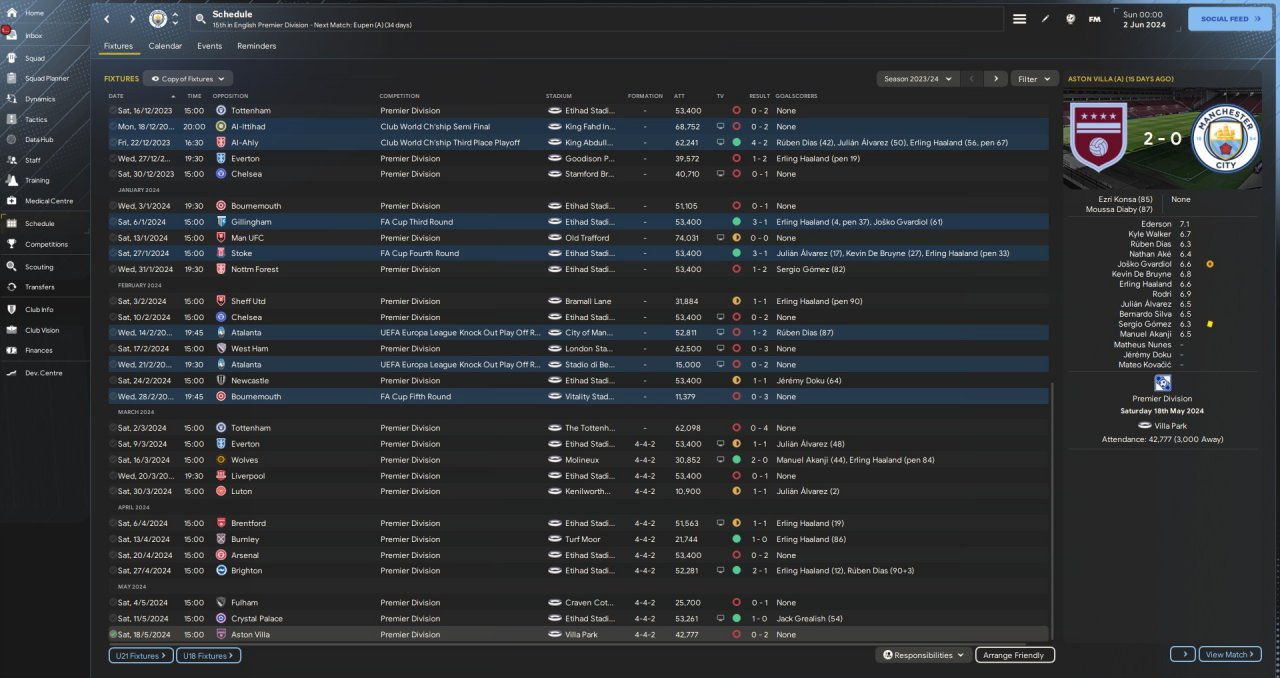This screenshot has height=678, width=1280.
Task: Click the pencil edit icon
Action: (1045, 19)
